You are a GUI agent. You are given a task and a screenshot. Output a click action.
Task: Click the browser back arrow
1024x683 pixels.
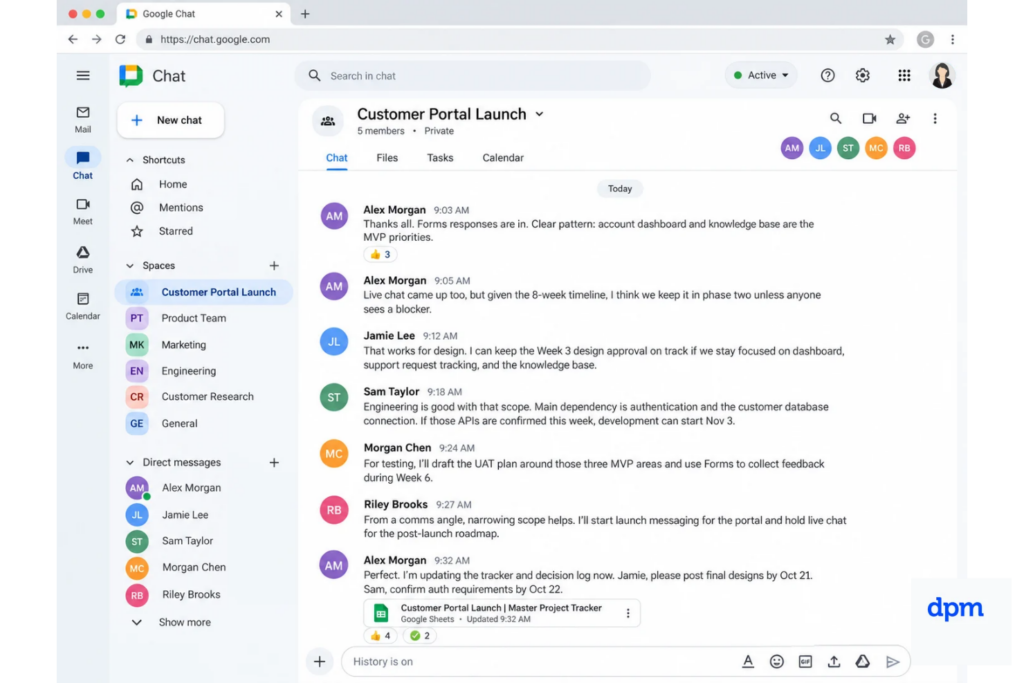pyautogui.click(x=72, y=39)
